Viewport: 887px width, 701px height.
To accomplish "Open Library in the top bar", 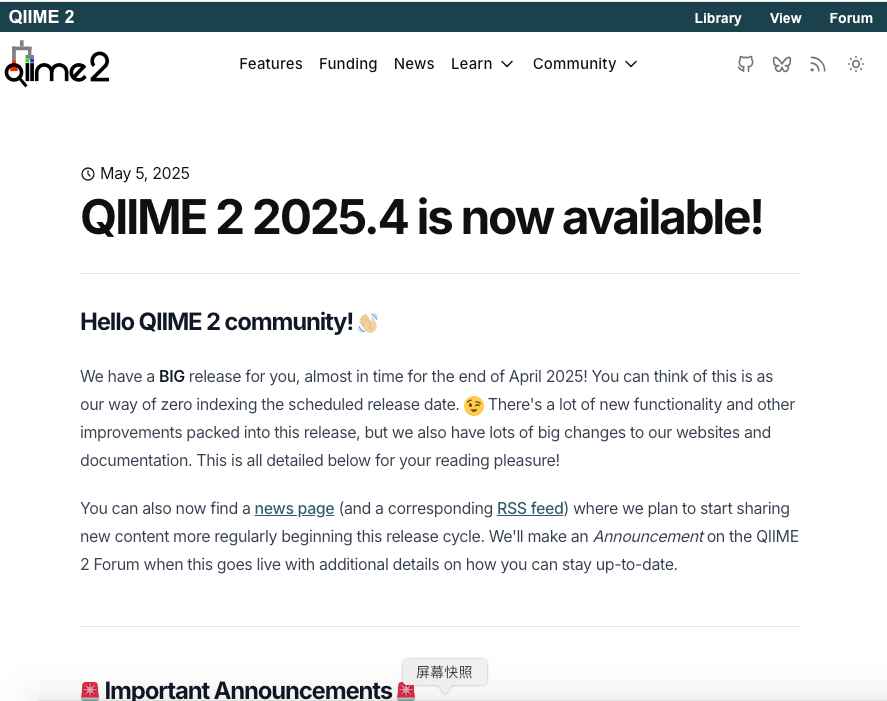I will click(718, 18).
